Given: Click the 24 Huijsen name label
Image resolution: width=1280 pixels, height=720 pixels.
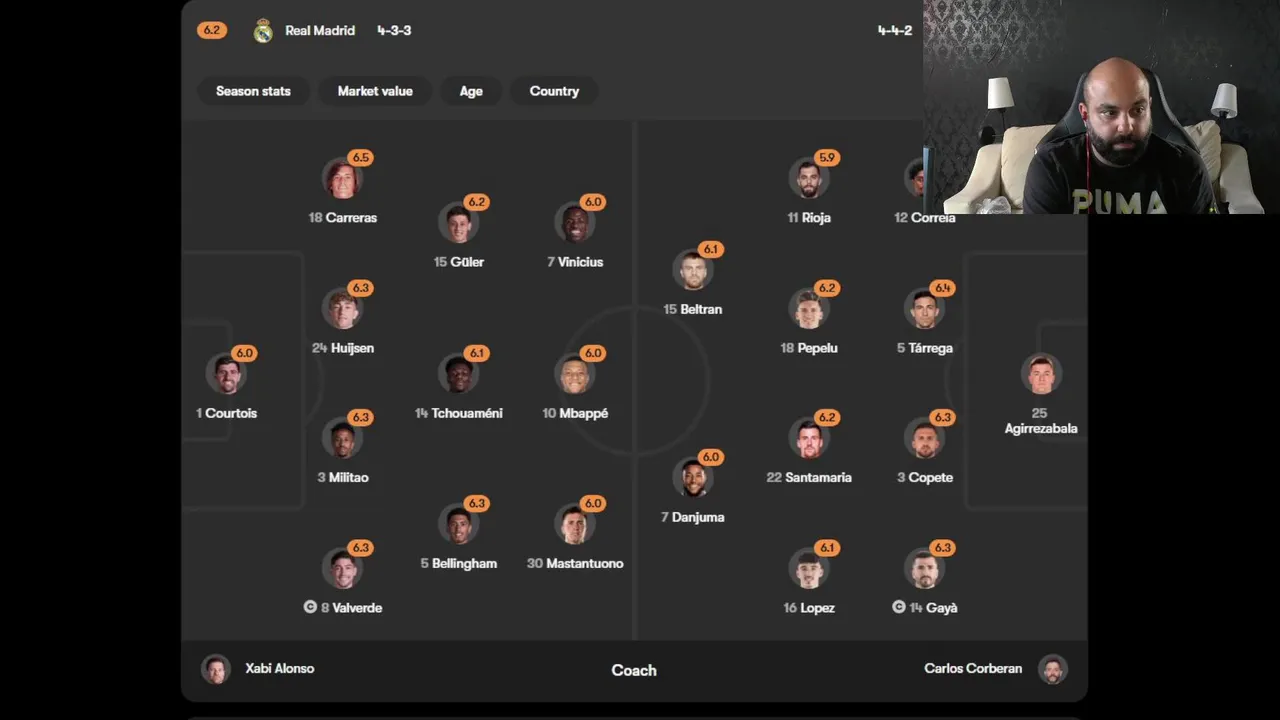Looking at the screenshot, I should [x=343, y=348].
